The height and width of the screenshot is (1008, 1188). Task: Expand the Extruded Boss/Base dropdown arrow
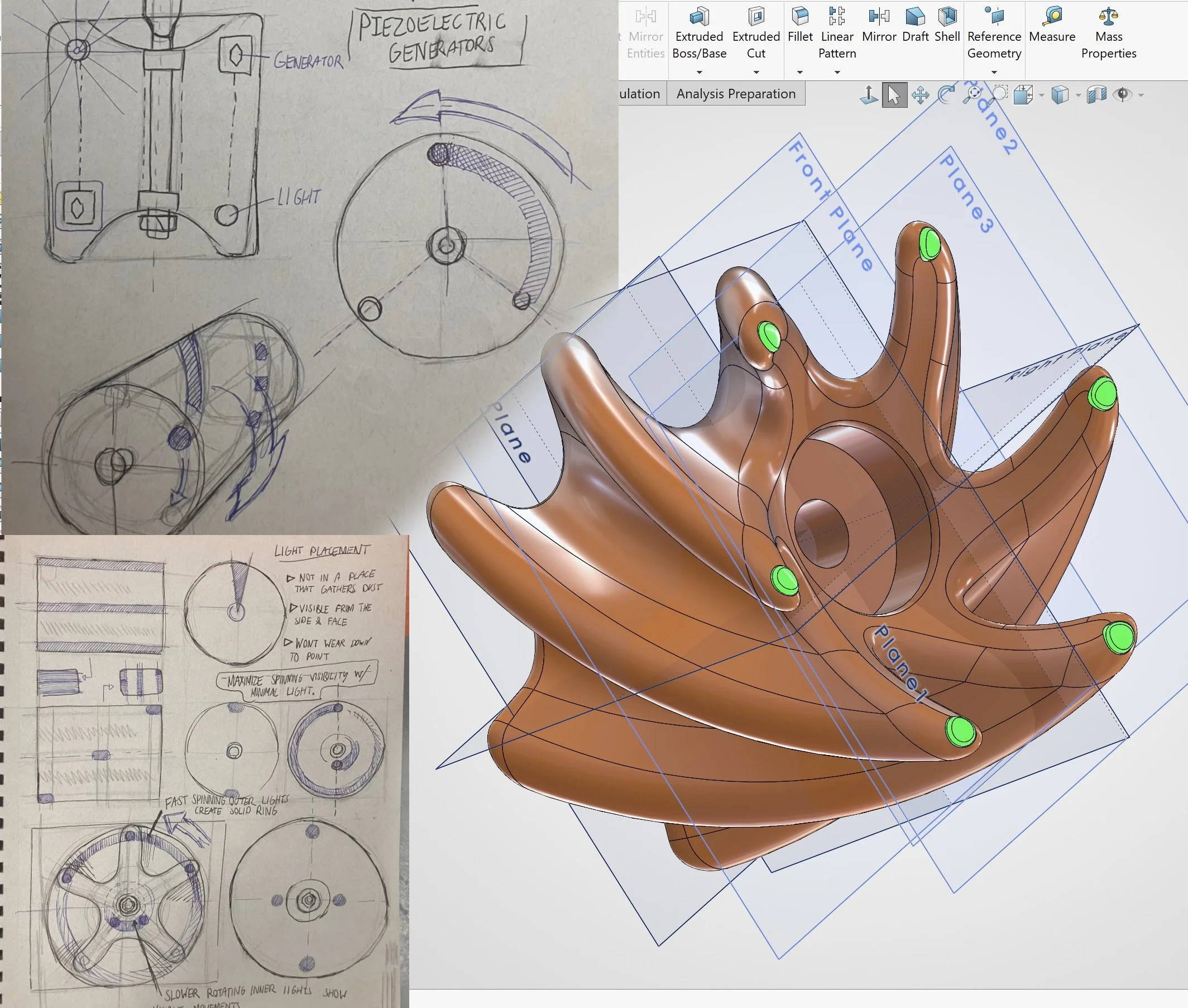point(699,72)
